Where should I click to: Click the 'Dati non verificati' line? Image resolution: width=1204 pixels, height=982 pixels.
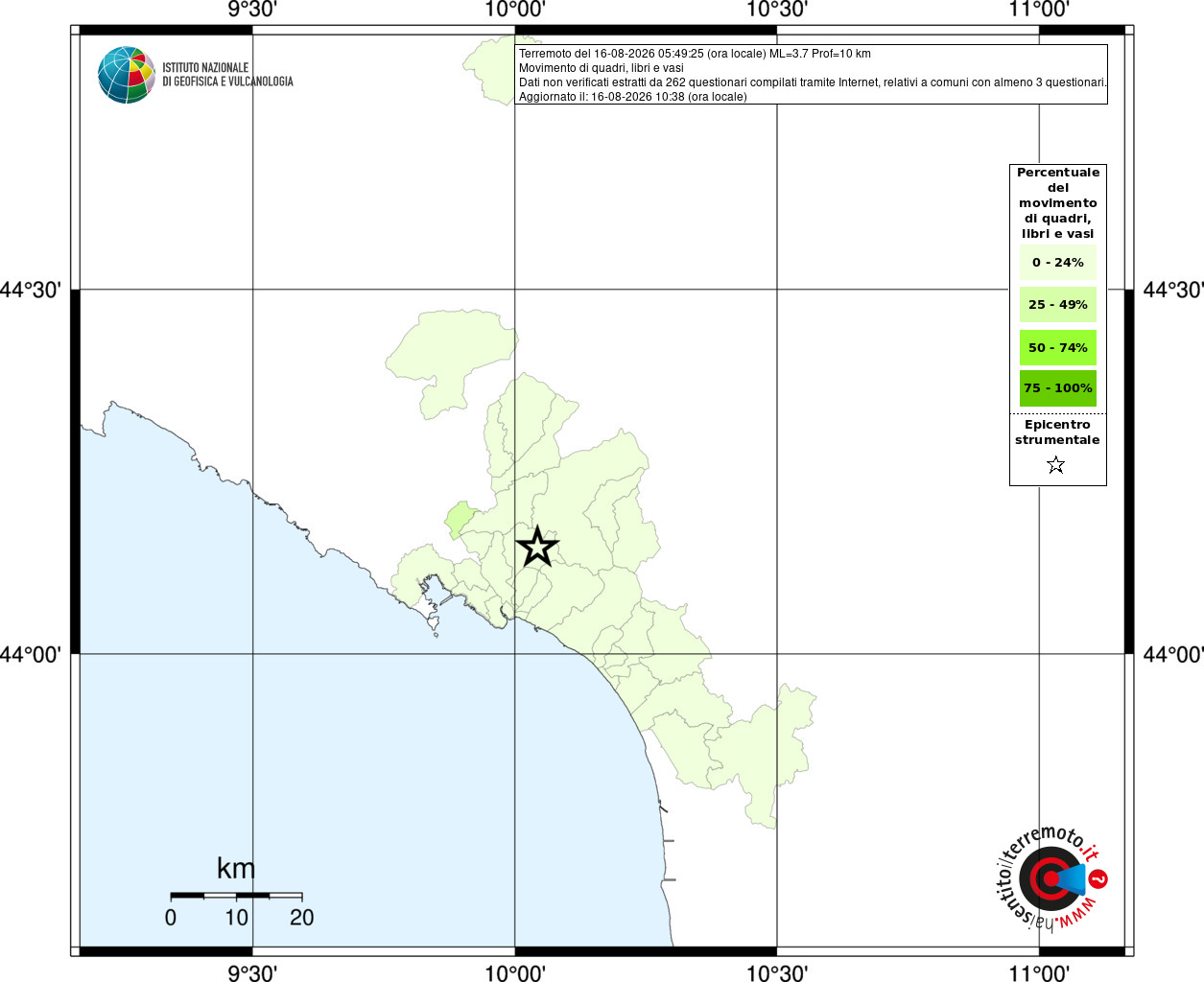pyautogui.click(x=813, y=82)
